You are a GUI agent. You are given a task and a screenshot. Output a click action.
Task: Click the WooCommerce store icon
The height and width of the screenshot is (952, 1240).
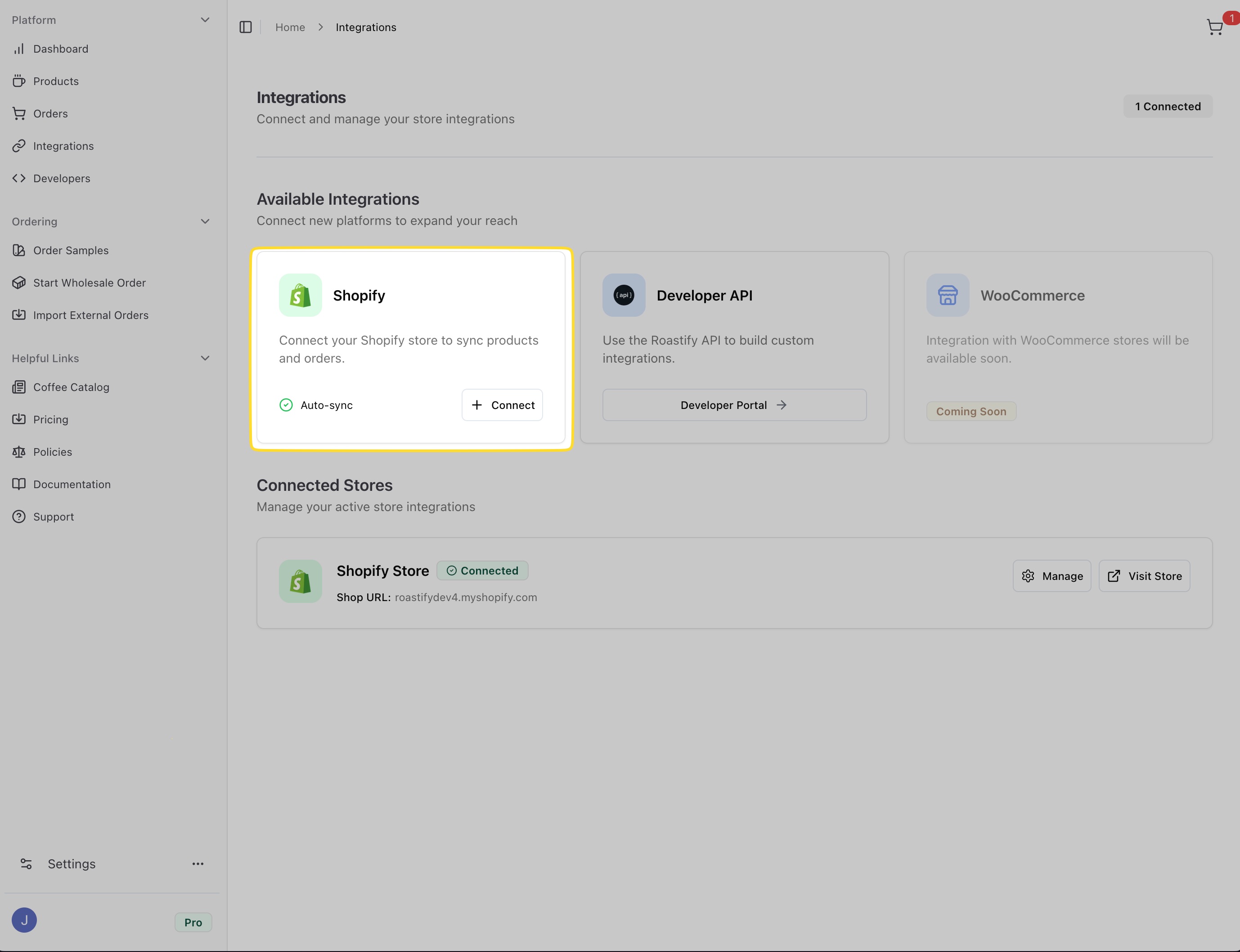pos(947,295)
